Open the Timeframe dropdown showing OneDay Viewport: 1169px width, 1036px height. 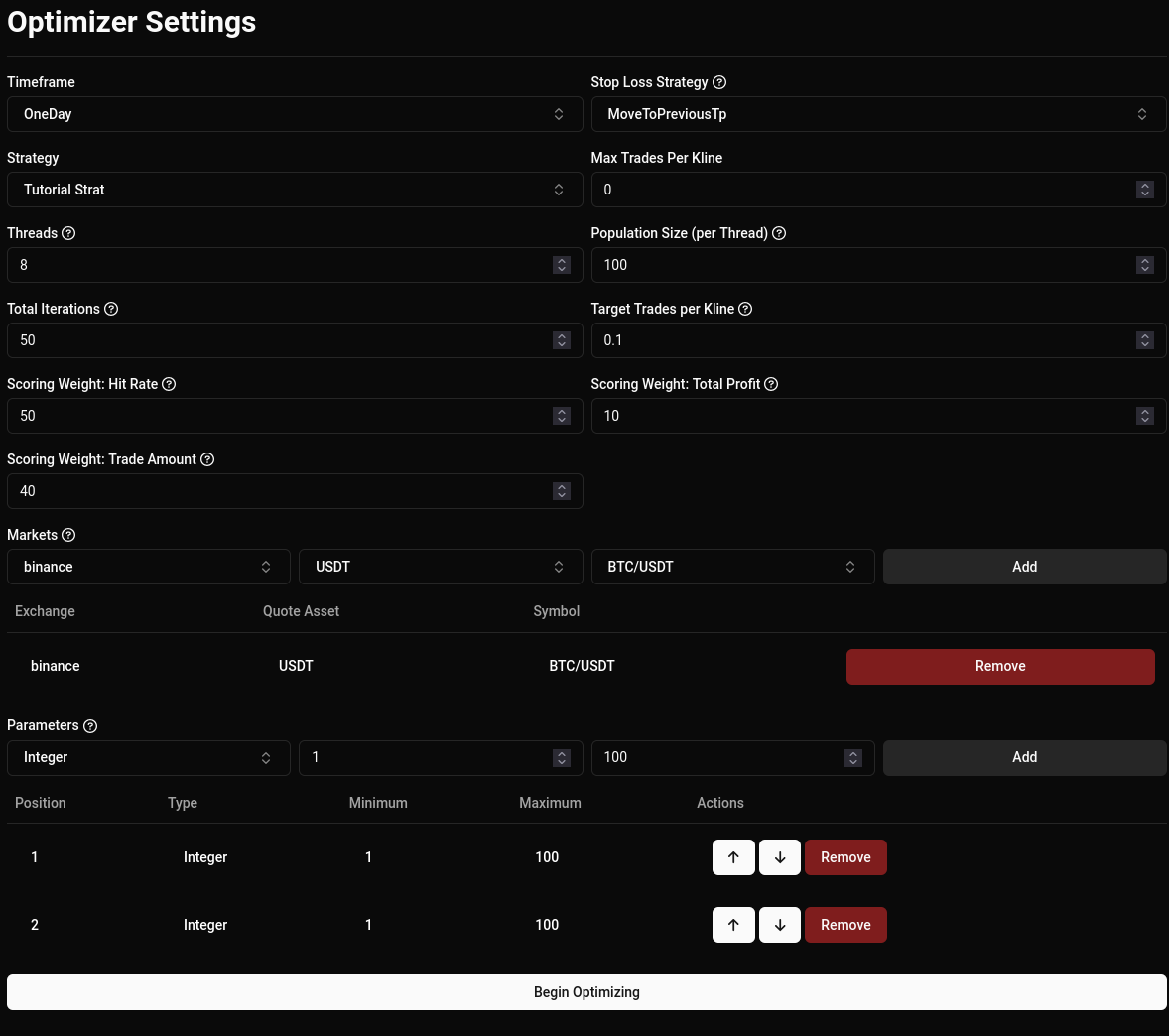tap(295, 113)
